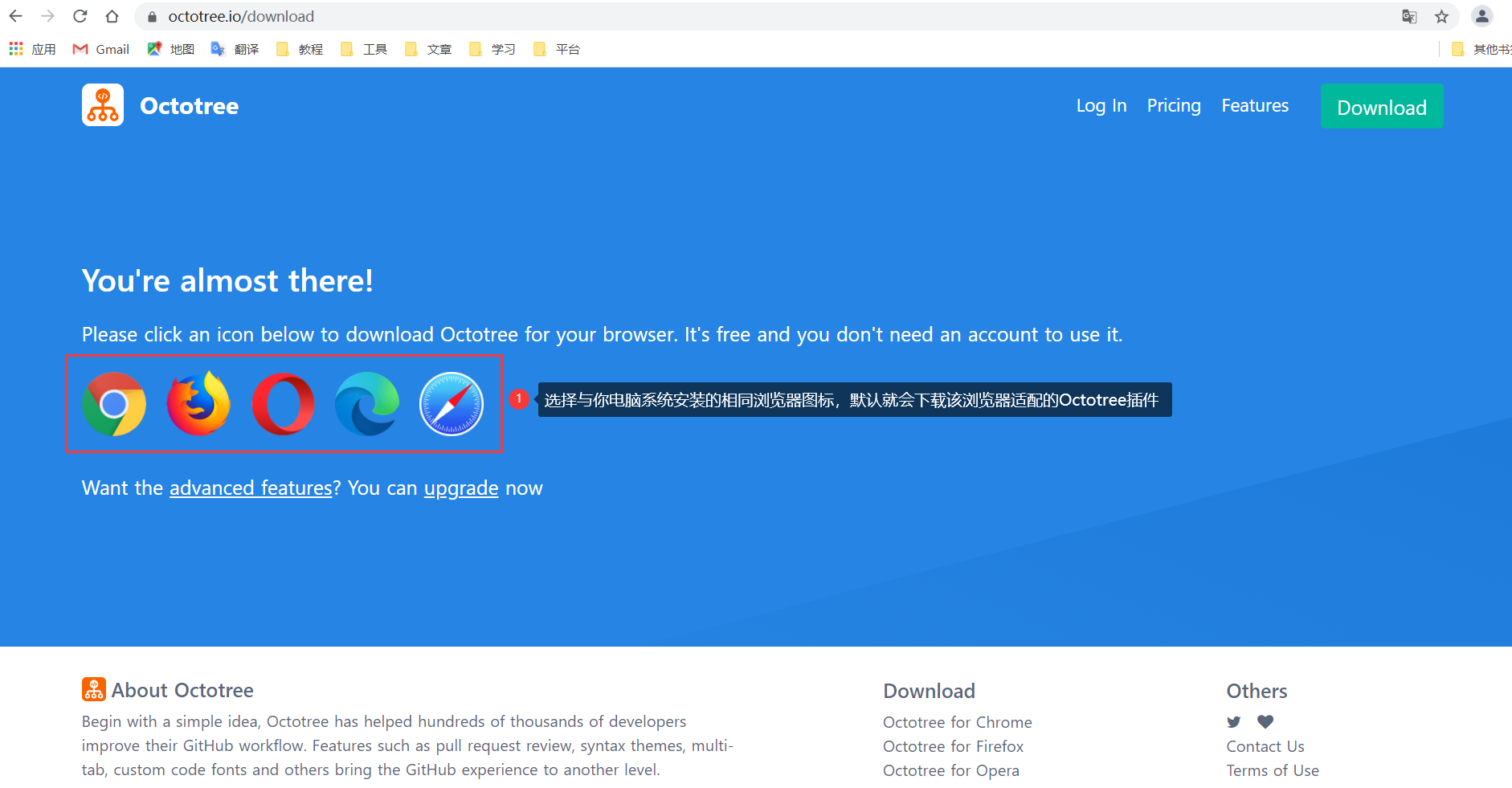Click the Others footer column heading
1512x788 pixels.
tap(1257, 691)
